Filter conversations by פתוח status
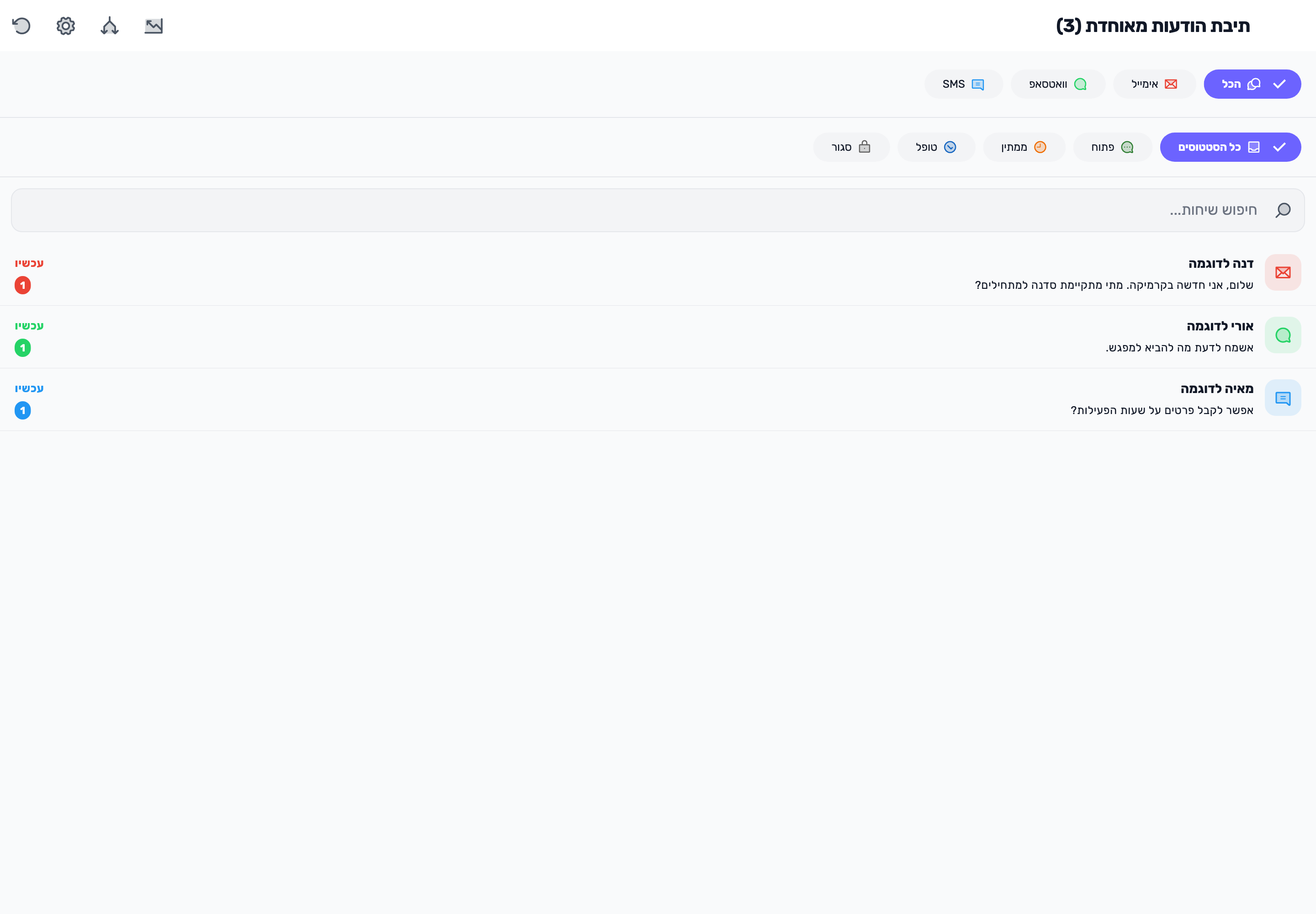The image size is (1316, 914). point(1112,147)
